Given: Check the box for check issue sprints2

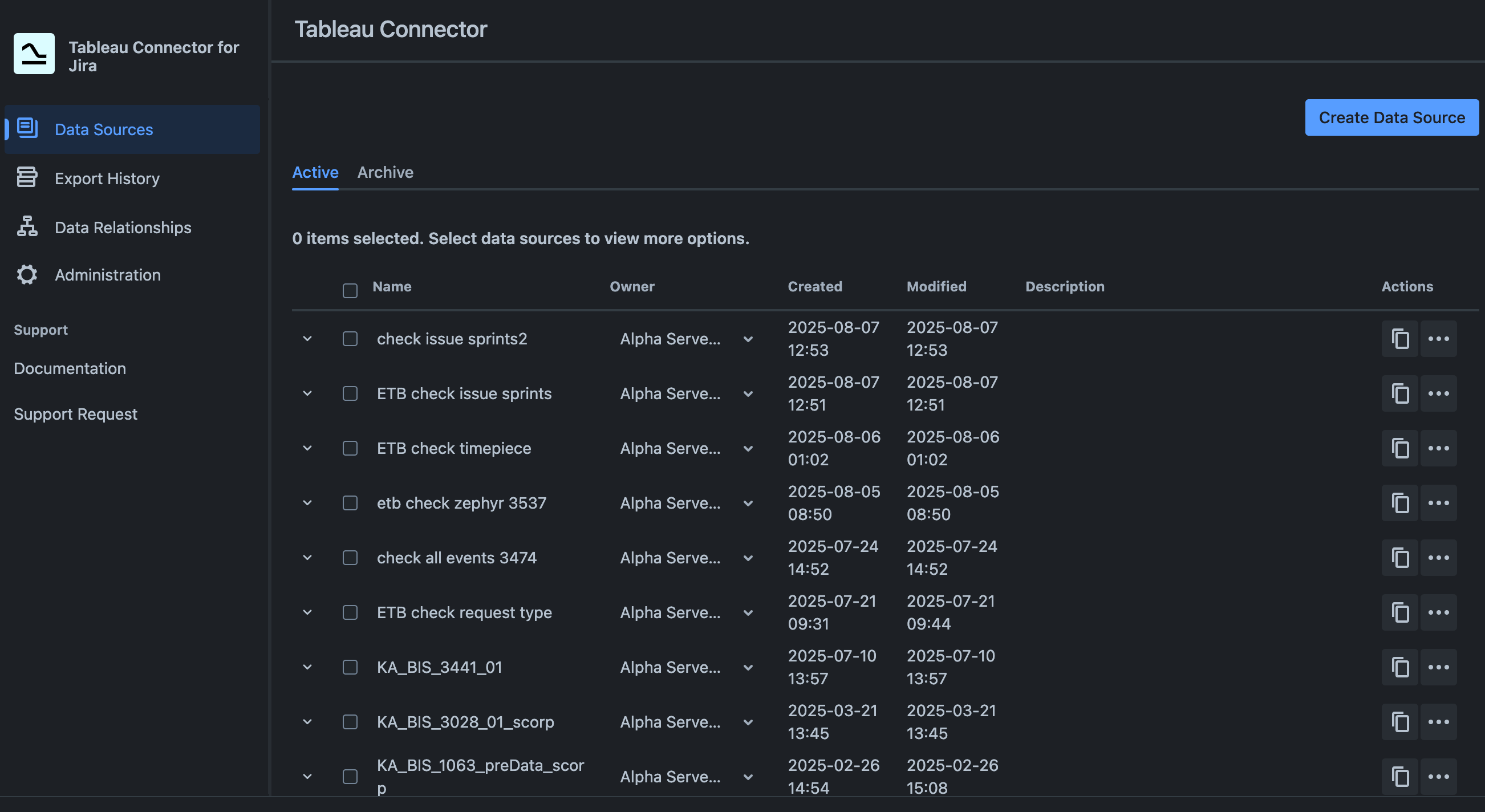Looking at the screenshot, I should tap(350, 339).
